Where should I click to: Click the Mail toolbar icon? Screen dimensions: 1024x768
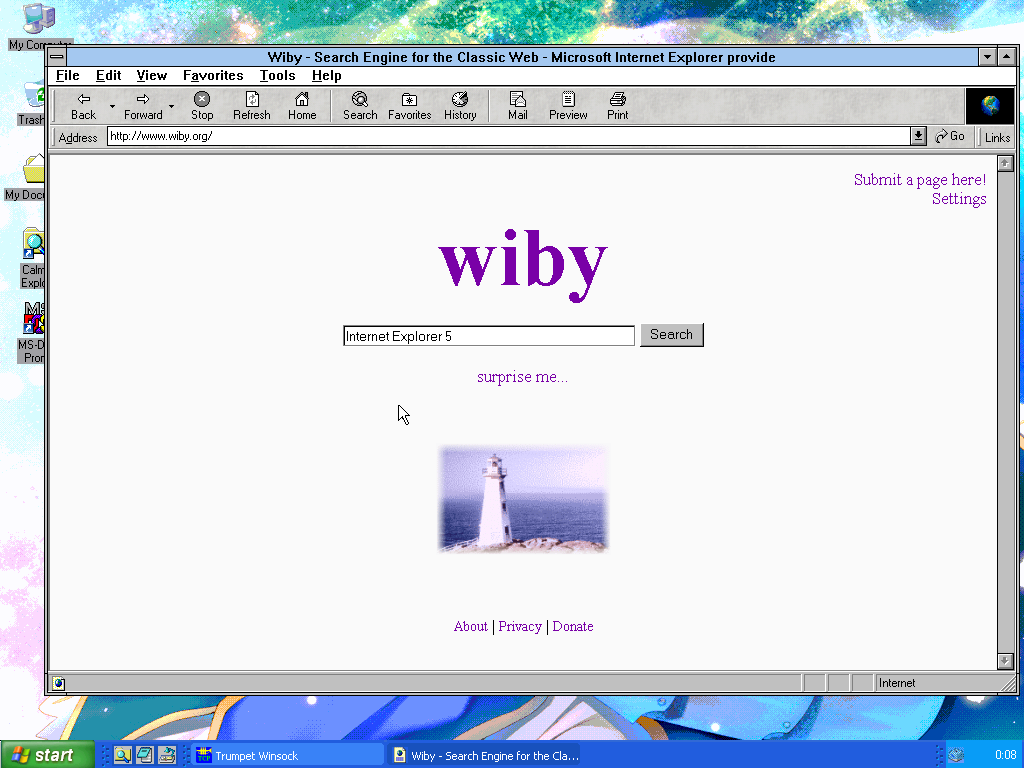[x=517, y=105]
